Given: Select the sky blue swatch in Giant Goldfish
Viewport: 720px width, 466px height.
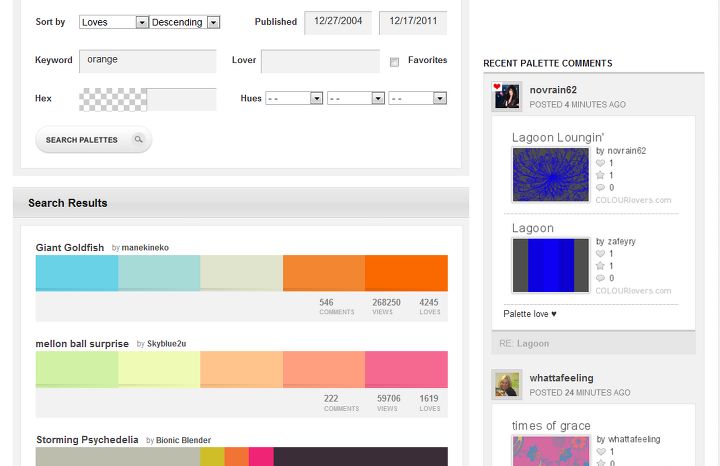Looking at the screenshot, I should point(77,273).
